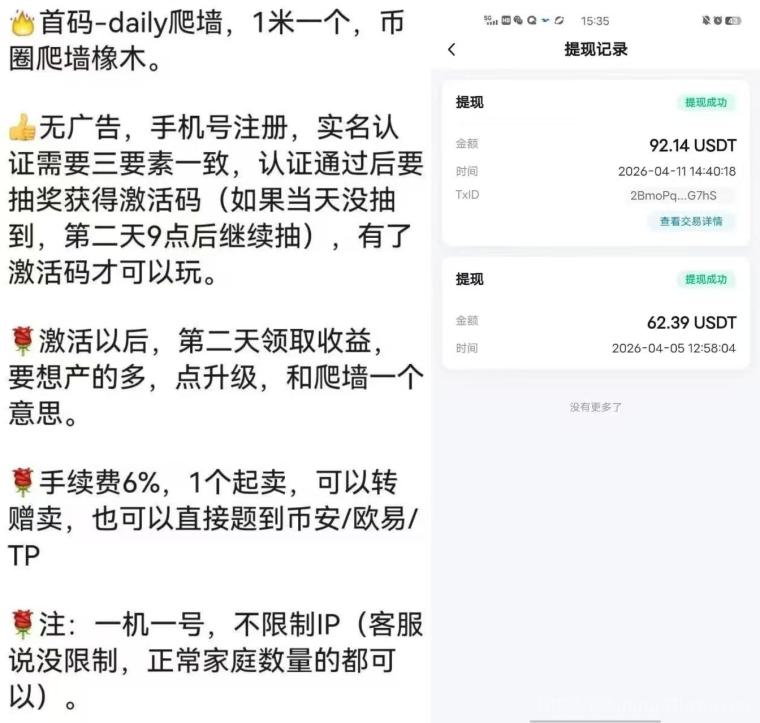
Task: Tap the battery level indicator
Action: click(x=733, y=20)
